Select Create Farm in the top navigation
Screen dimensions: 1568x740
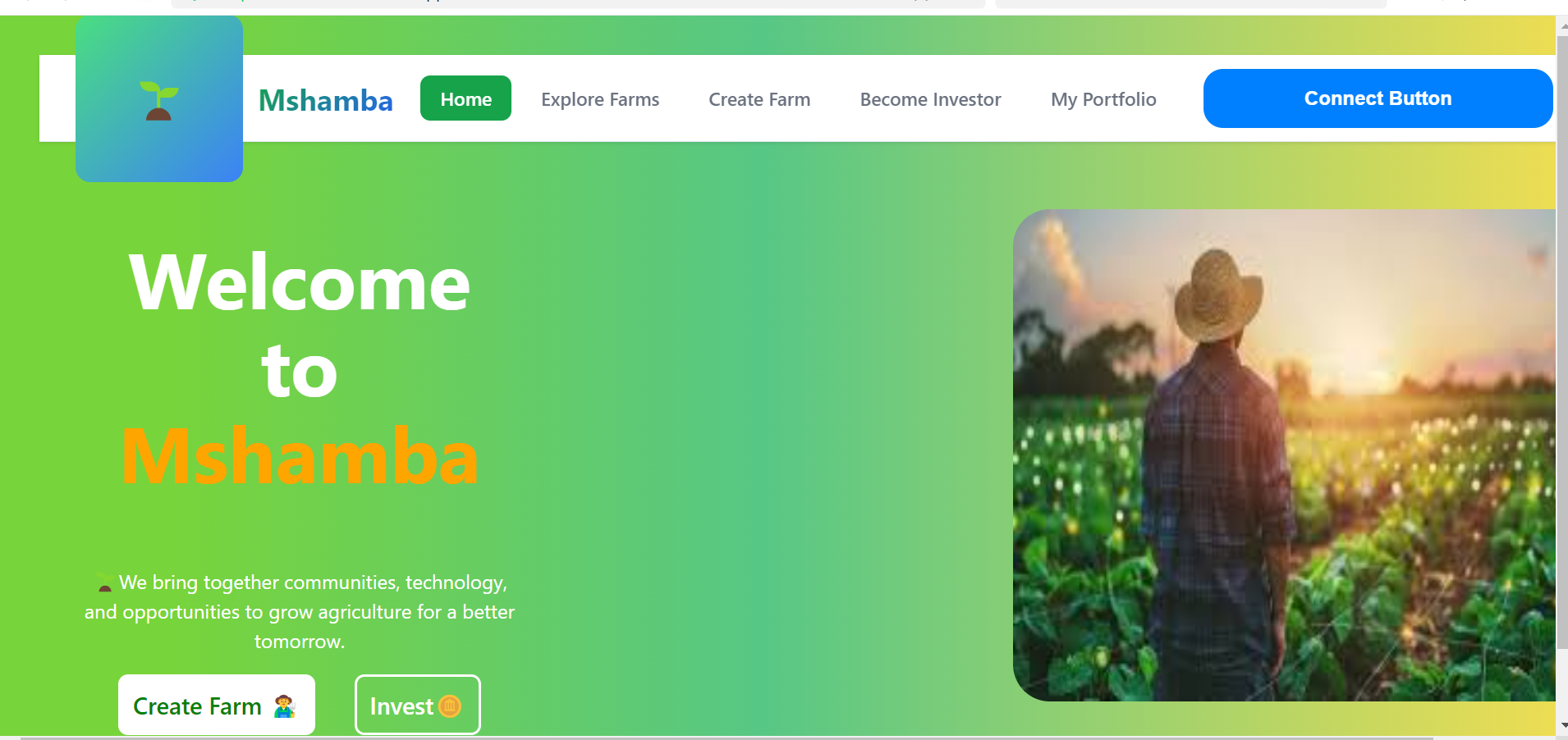tap(759, 99)
